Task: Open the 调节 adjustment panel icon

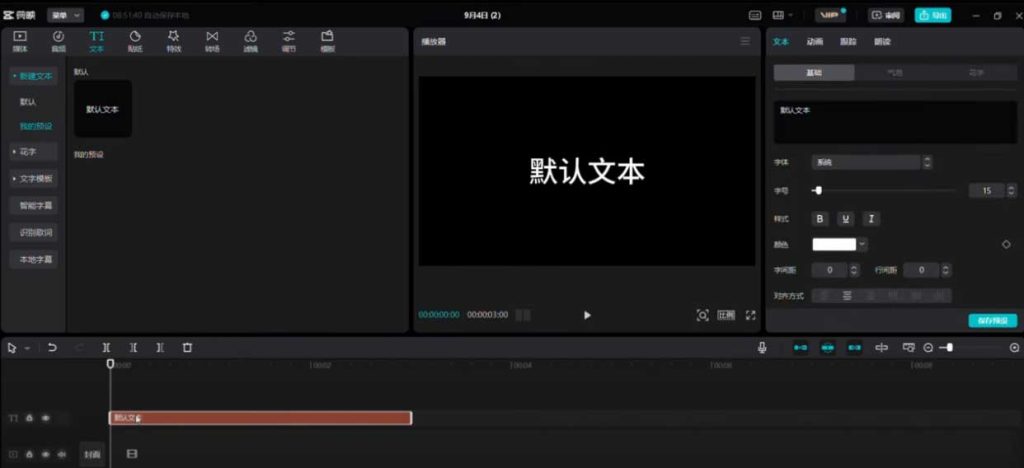Action: point(289,41)
